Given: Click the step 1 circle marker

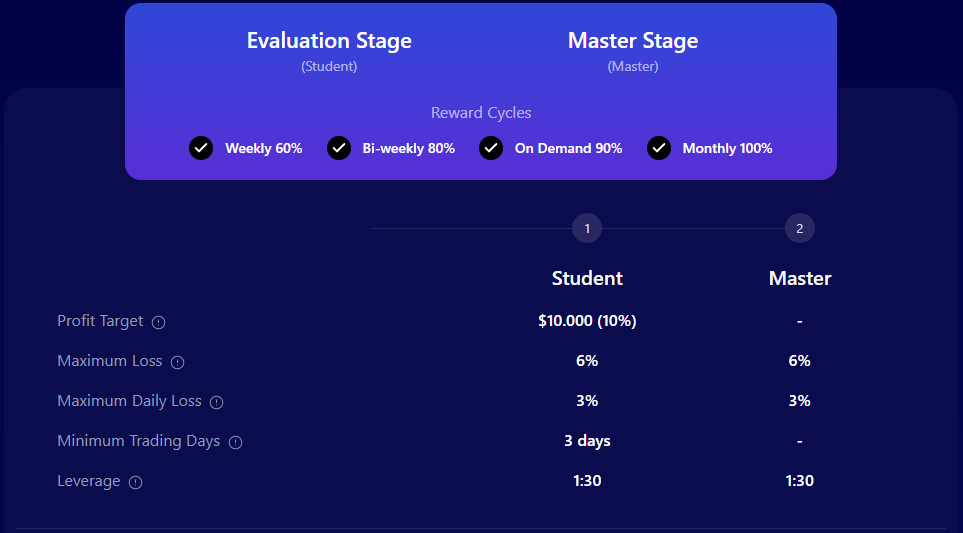Looking at the screenshot, I should [x=587, y=229].
